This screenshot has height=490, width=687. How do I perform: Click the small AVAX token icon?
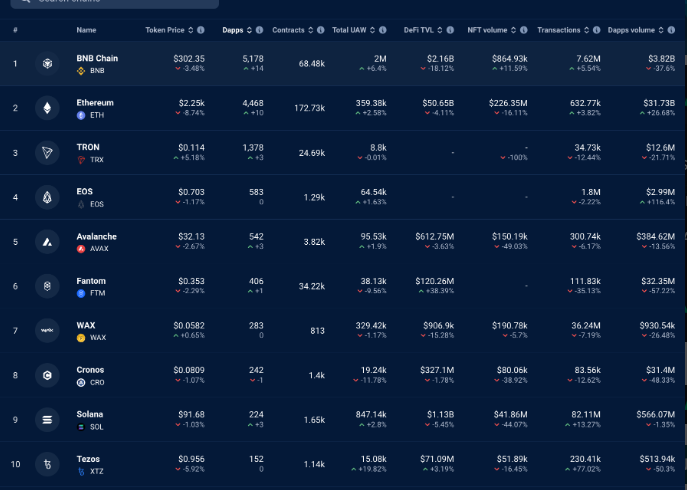tap(81, 249)
